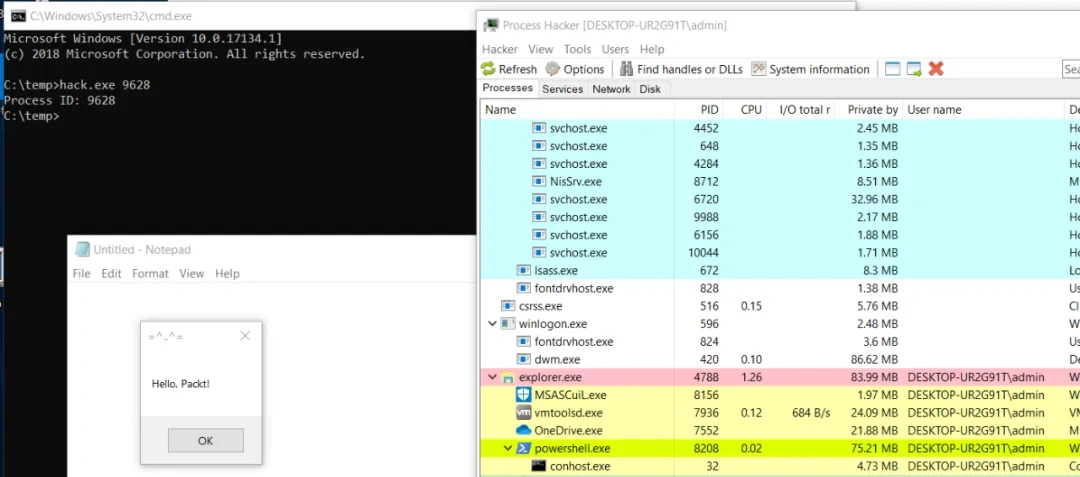
Task: Switch to the Network tab
Action: click(x=611, y=89)
